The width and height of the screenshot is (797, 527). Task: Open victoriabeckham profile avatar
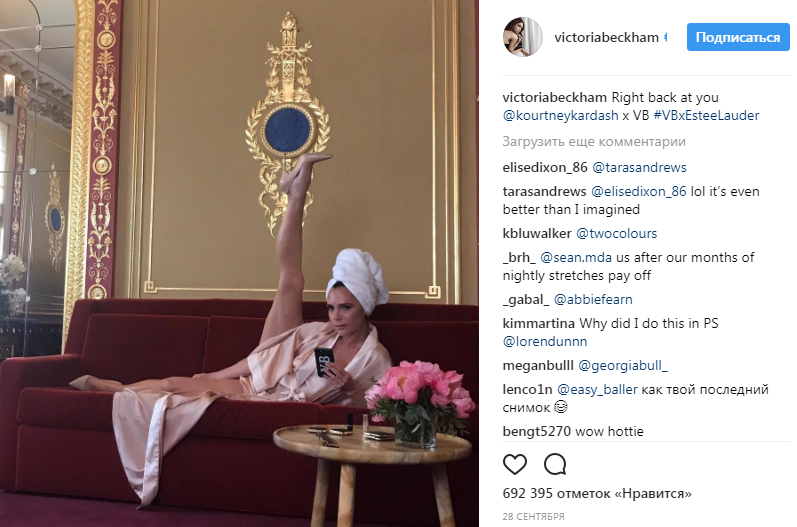(x=523, y=37)
